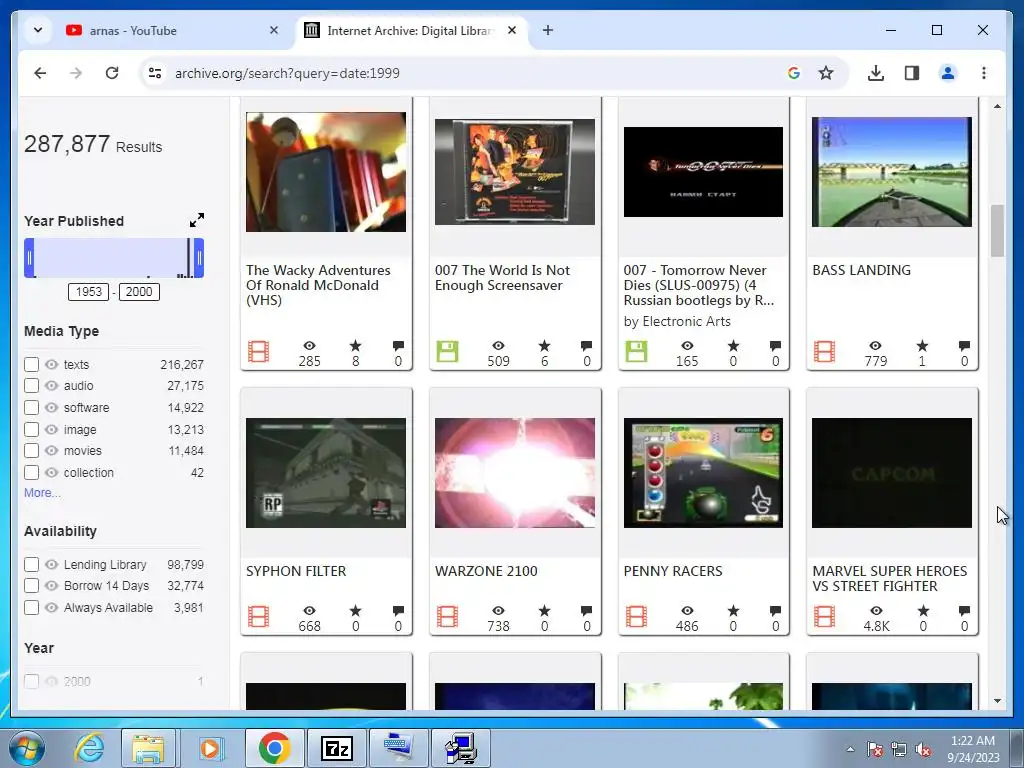Open the tab search dropdown arrow
The height and width of the screenshot is (768, 1024).
(x=38, y=30)
